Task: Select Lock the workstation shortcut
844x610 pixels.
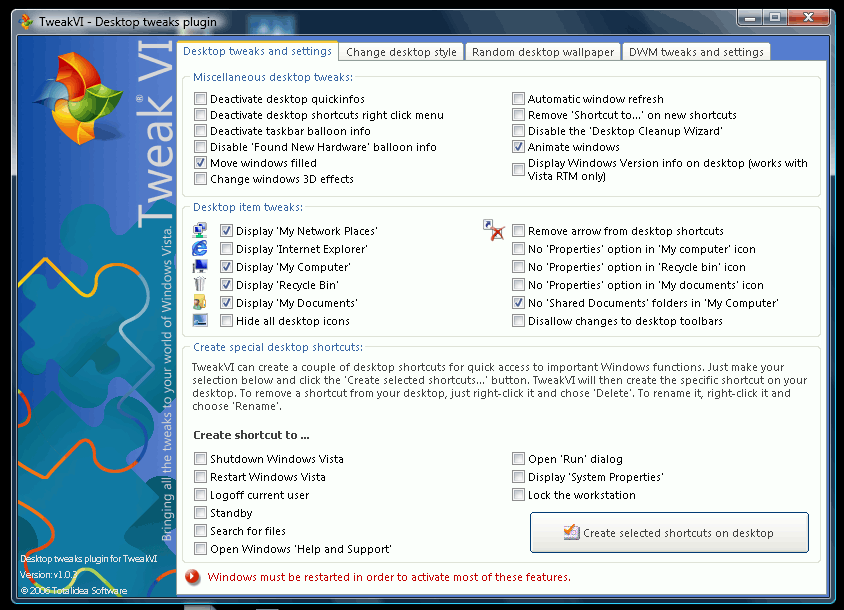Action: tap(518, 495)
